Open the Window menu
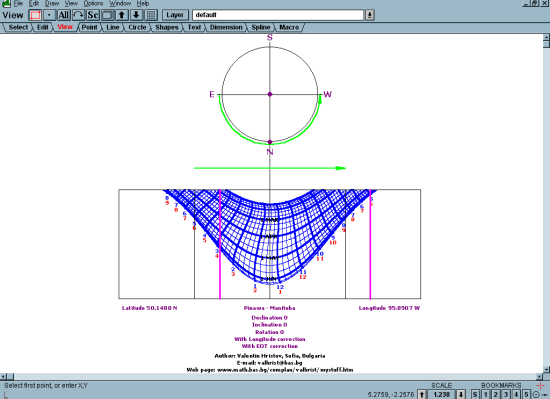 (x=120, y=4)
